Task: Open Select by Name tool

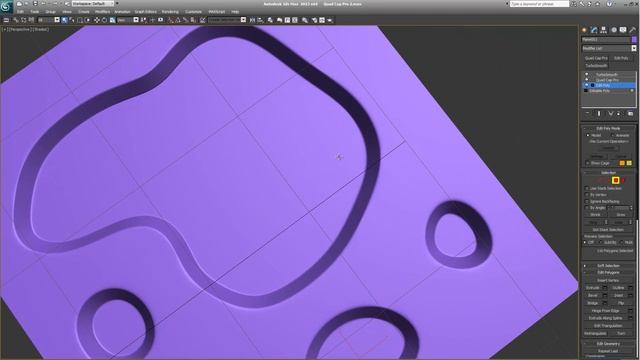Action: click(72, 20)
